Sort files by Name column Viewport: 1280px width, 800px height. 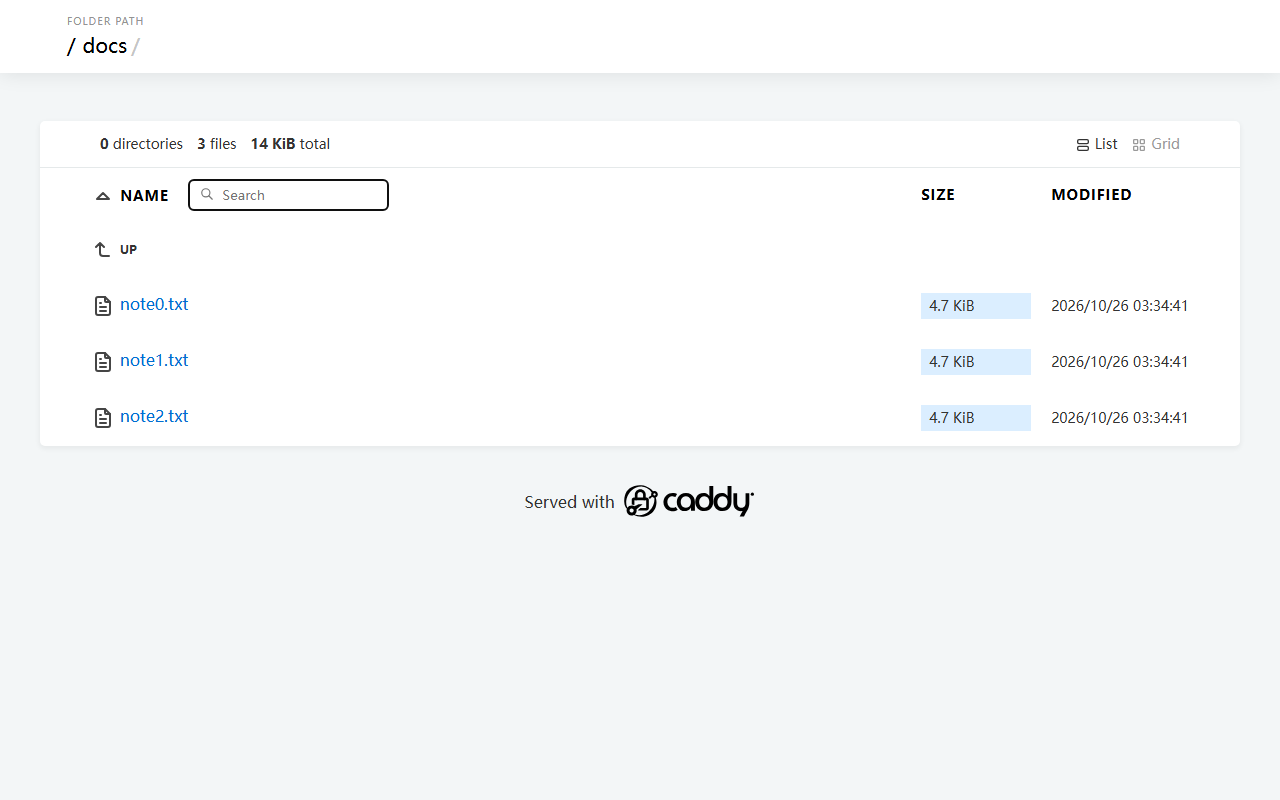144,196
